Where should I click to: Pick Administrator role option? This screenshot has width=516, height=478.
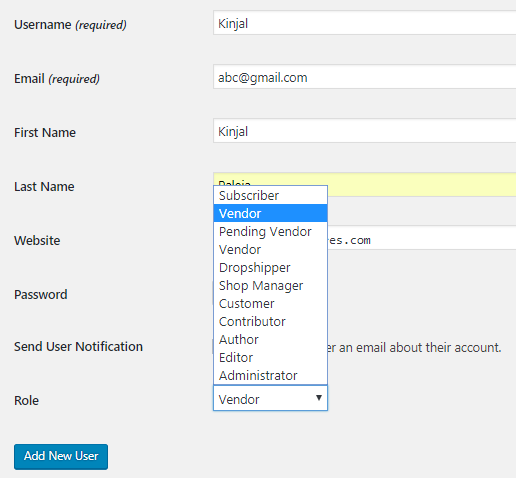[x=270, y=375]
